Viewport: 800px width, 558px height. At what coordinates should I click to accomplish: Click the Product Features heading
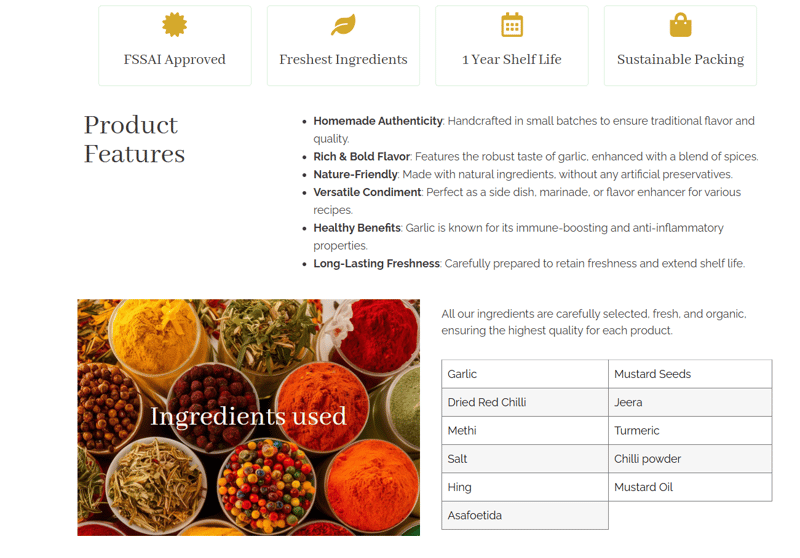(x=135, y=139)
